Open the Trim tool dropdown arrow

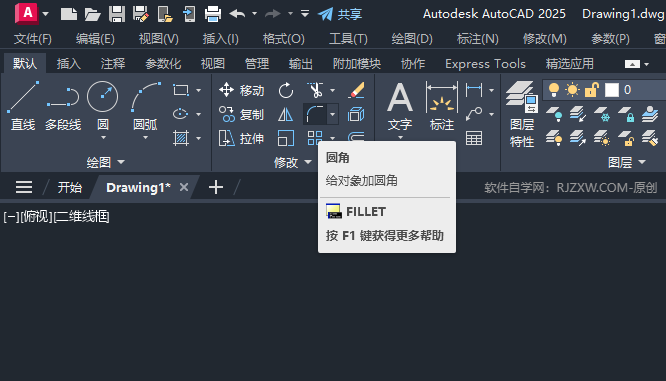point(333,90)
